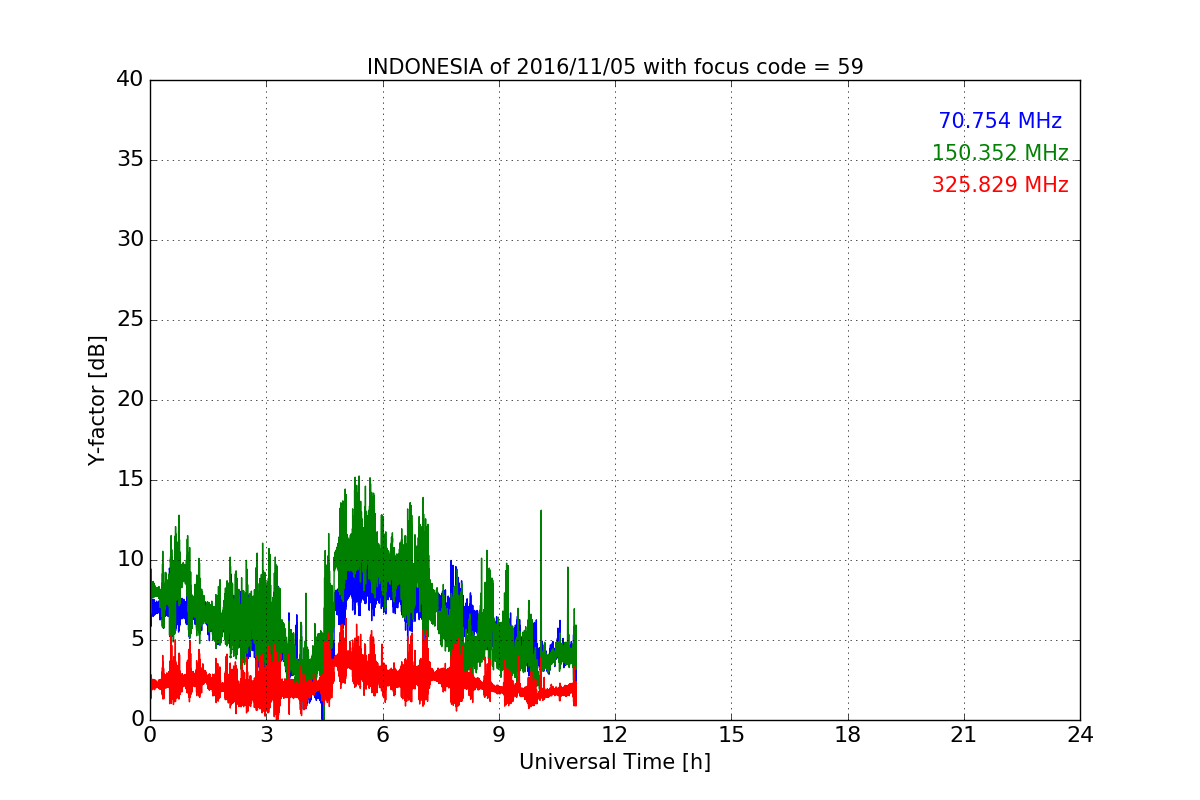Select the 150.352 MHz legend label
The image size is (1200, 800).
point(1000,153)
